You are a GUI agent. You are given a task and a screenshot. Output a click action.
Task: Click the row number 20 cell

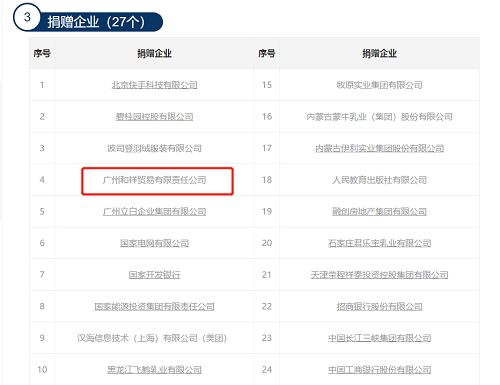267,243
